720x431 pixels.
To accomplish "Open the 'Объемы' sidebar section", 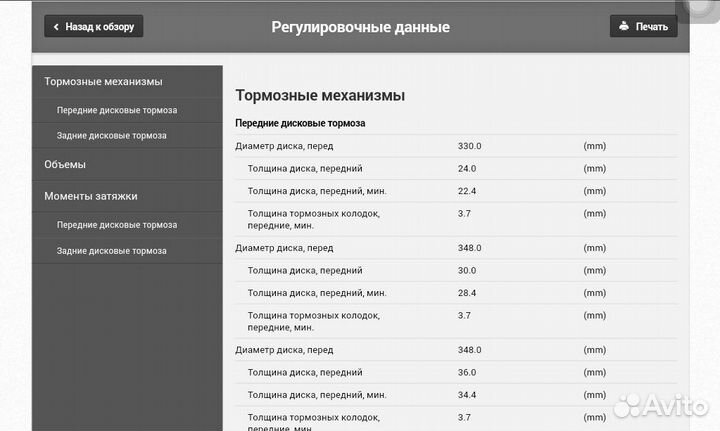I will tap(127, 164).
